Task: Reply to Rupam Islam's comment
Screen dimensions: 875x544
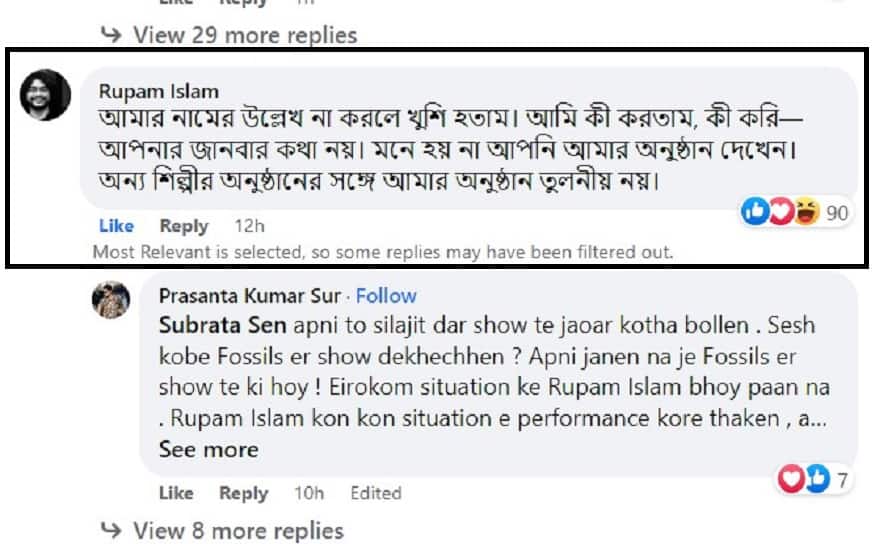Action: pyautogui.click(x=184, y=226)
